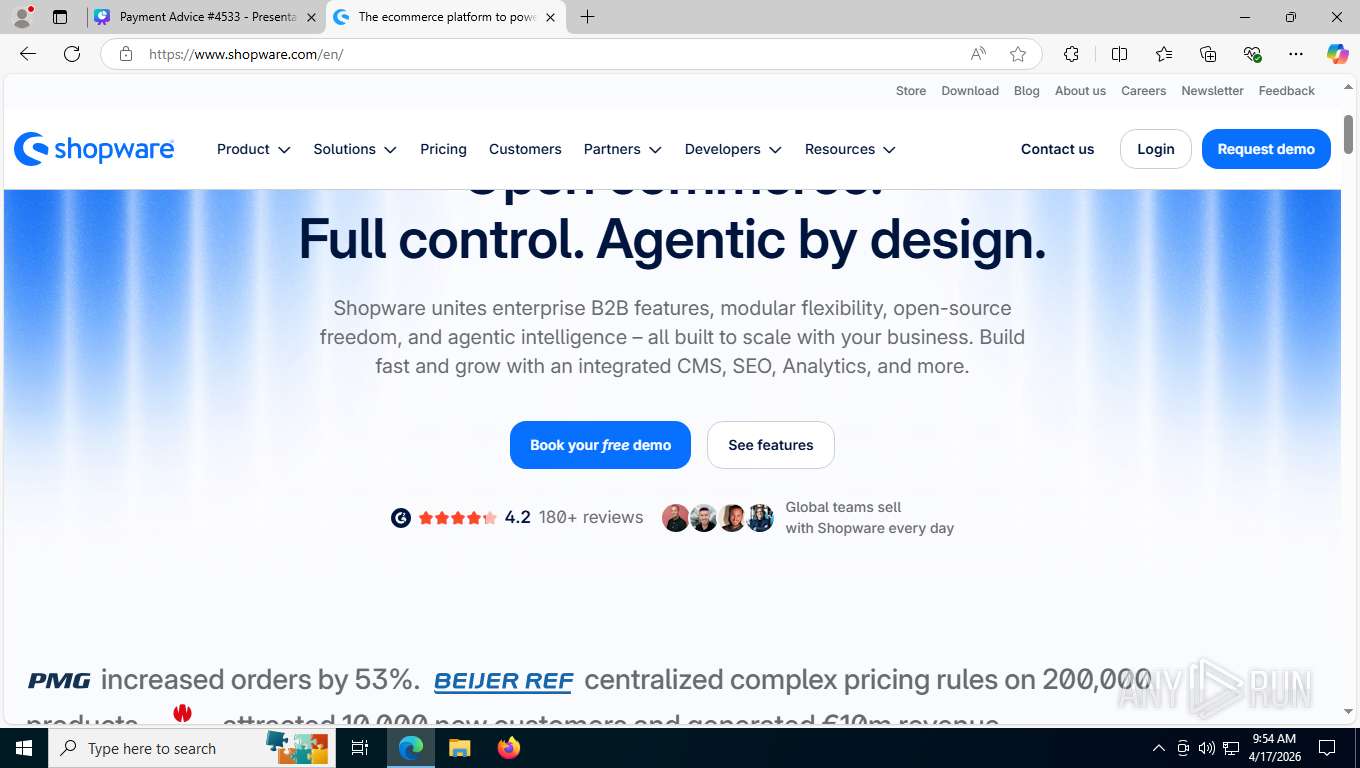Expand the Developers dropdown menu
Image resolution: width=1360 pixels, height=768 pixels.
point(733,149)
